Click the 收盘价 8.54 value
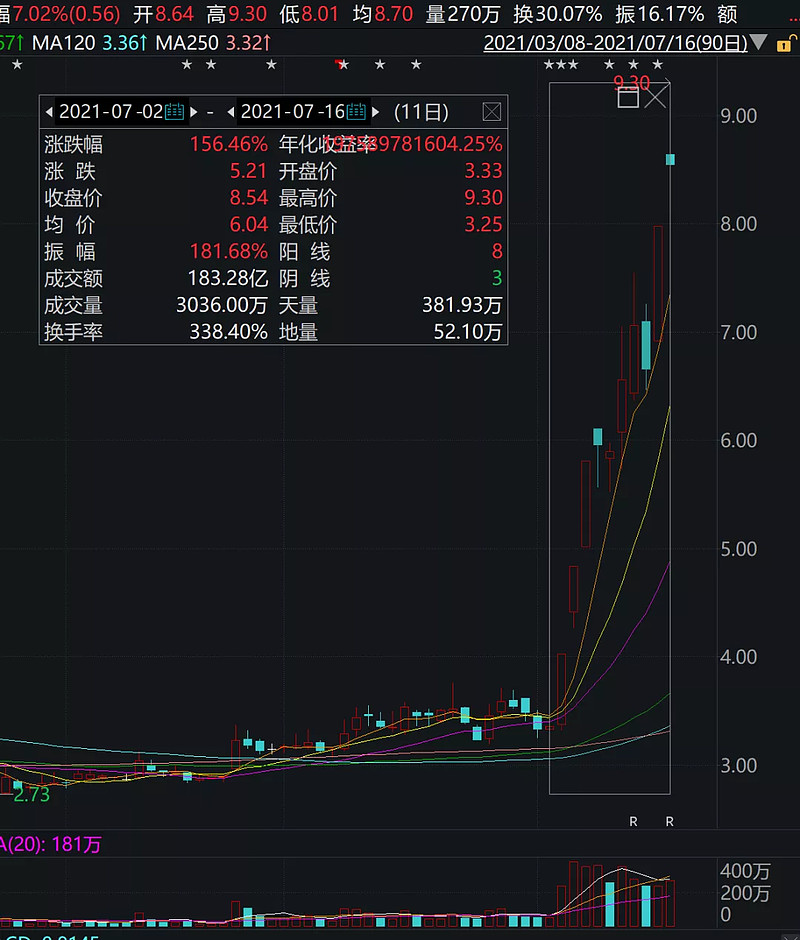The height and width of the screenshot is (940, 800). pyautogui.click(x=248, y=198)
